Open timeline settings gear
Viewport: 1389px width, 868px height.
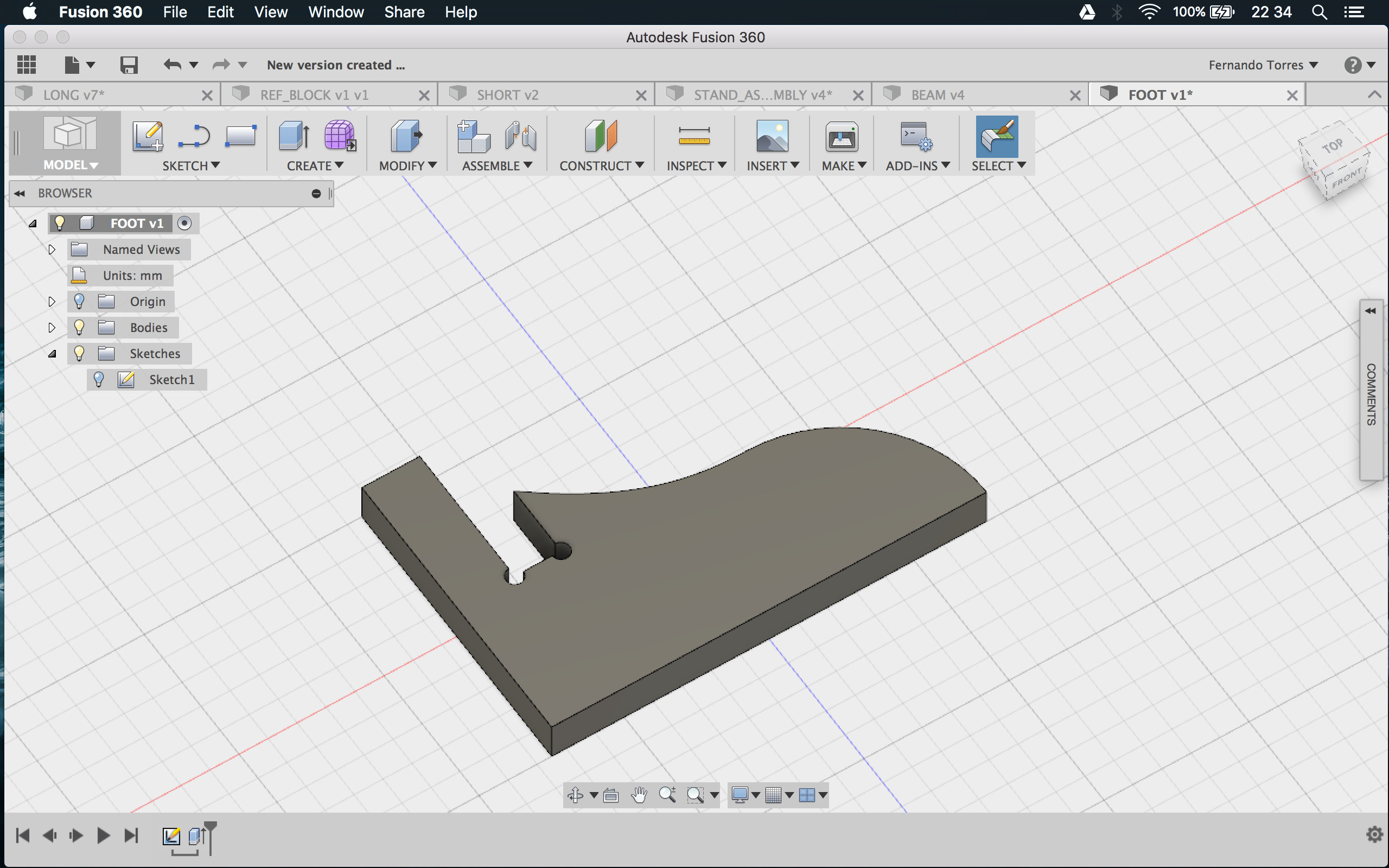[1374, 834]
